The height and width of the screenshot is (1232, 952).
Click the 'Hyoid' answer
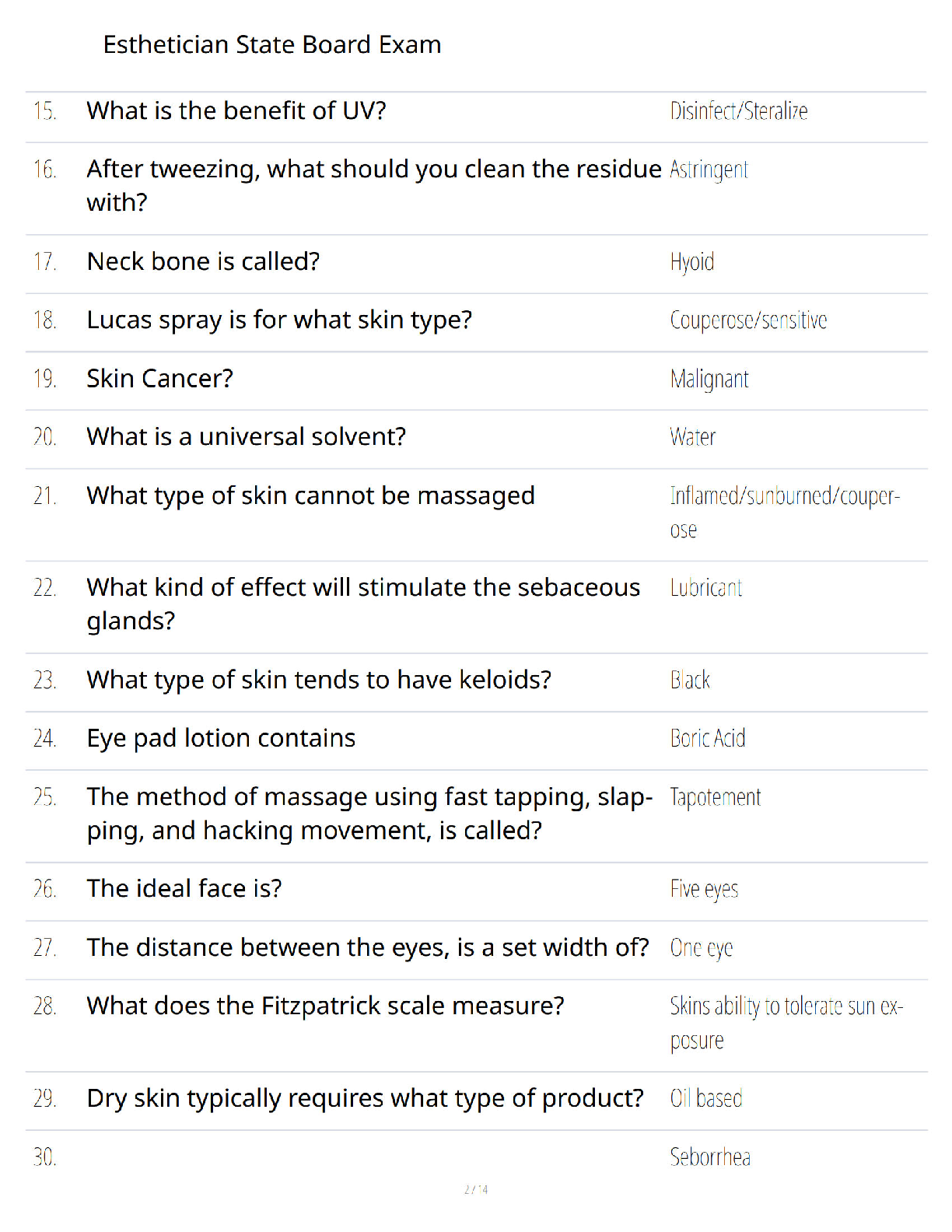[692, 262]
